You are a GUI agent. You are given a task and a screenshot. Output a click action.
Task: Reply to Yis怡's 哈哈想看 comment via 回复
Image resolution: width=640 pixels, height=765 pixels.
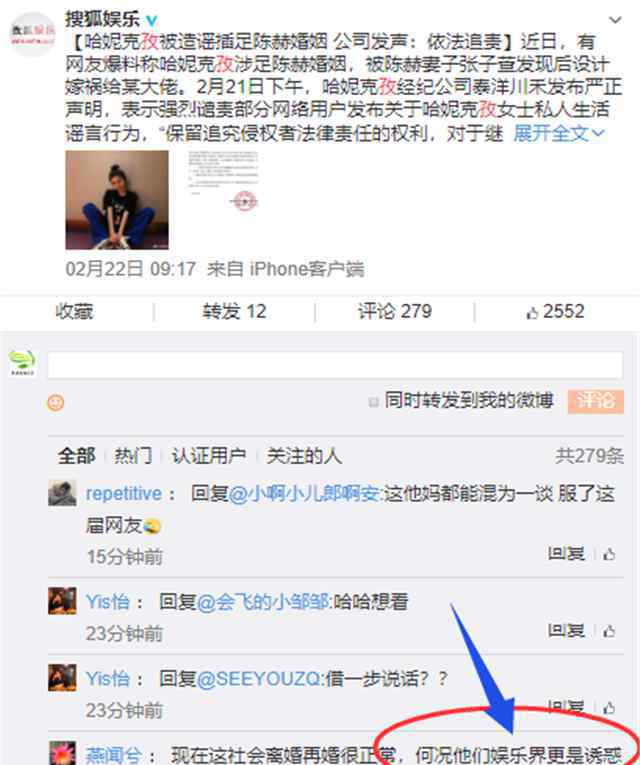pyautogui.click(x=565, y=631)
